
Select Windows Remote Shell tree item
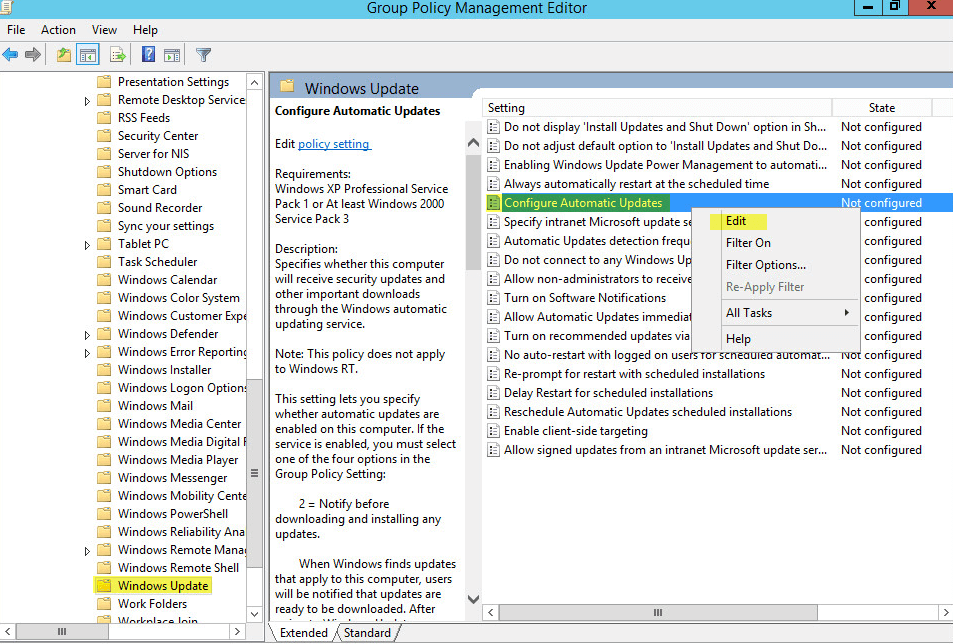(x=178, y=567)
